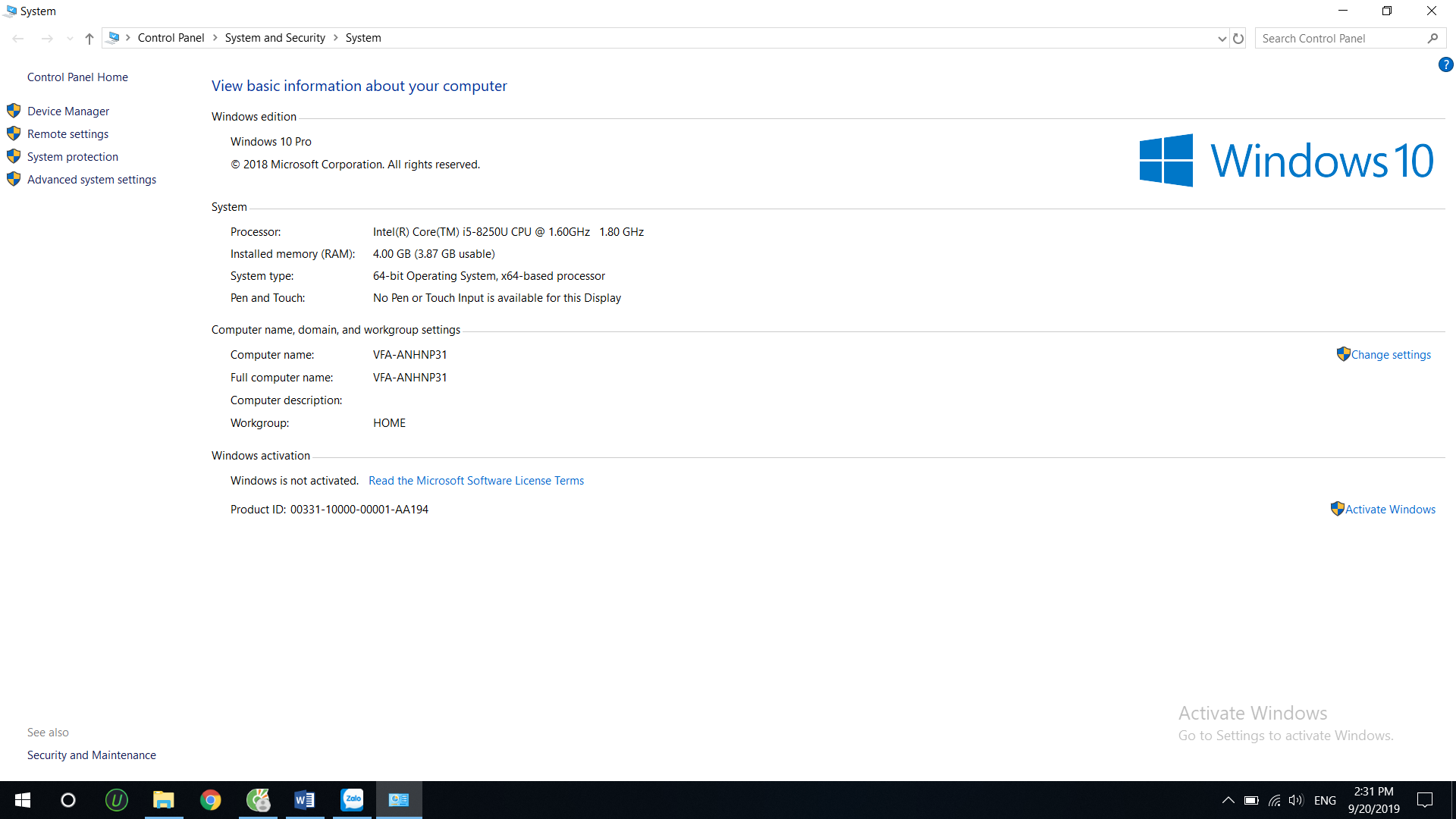
Task: Click the Product ID 00331-10000-00001-AA194 text
Action: [x=359, y=510]
